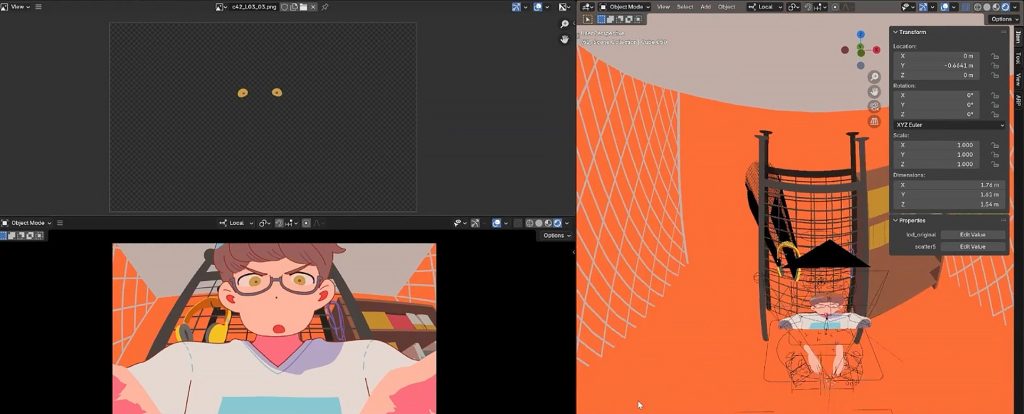Toggle lock on Rotation Z
Screen dimensions: 1024x414
993,114
